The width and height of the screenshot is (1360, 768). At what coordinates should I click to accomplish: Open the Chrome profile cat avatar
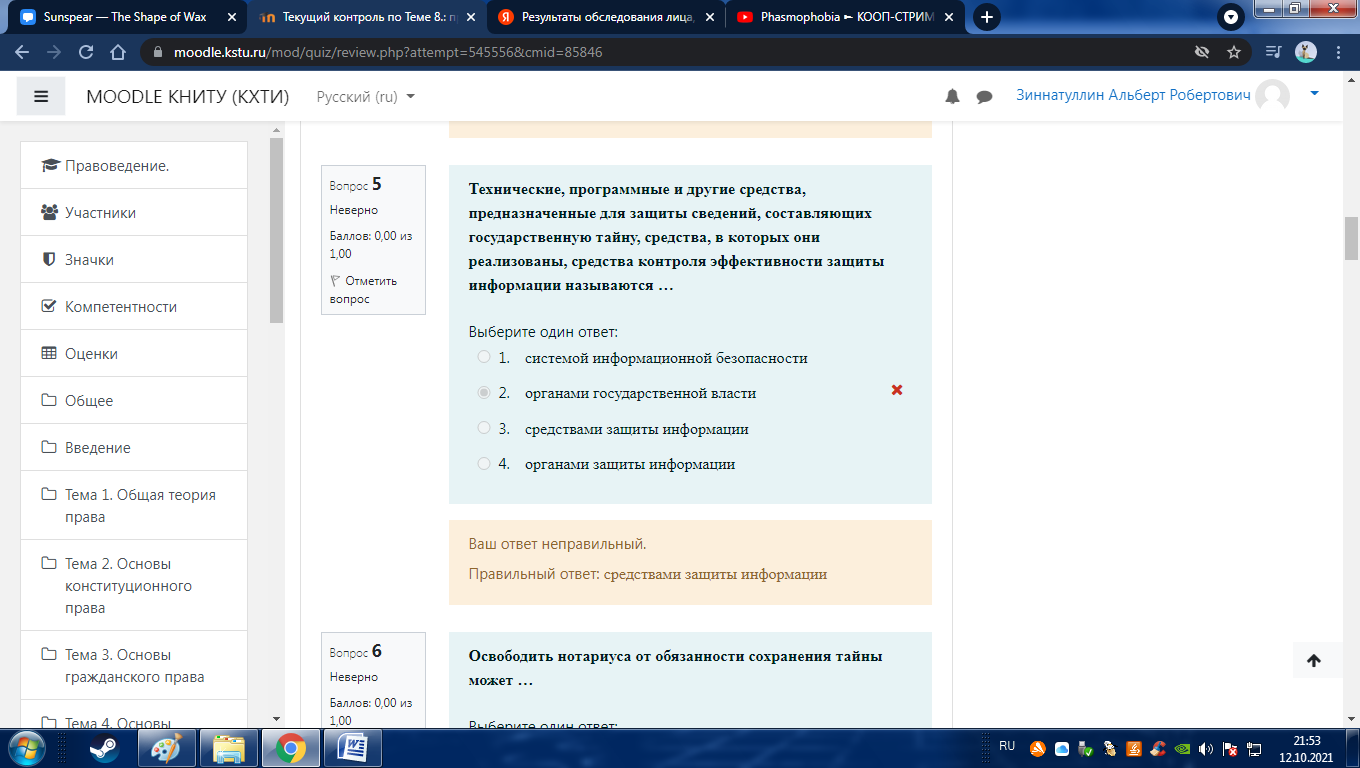[1306, 52]
